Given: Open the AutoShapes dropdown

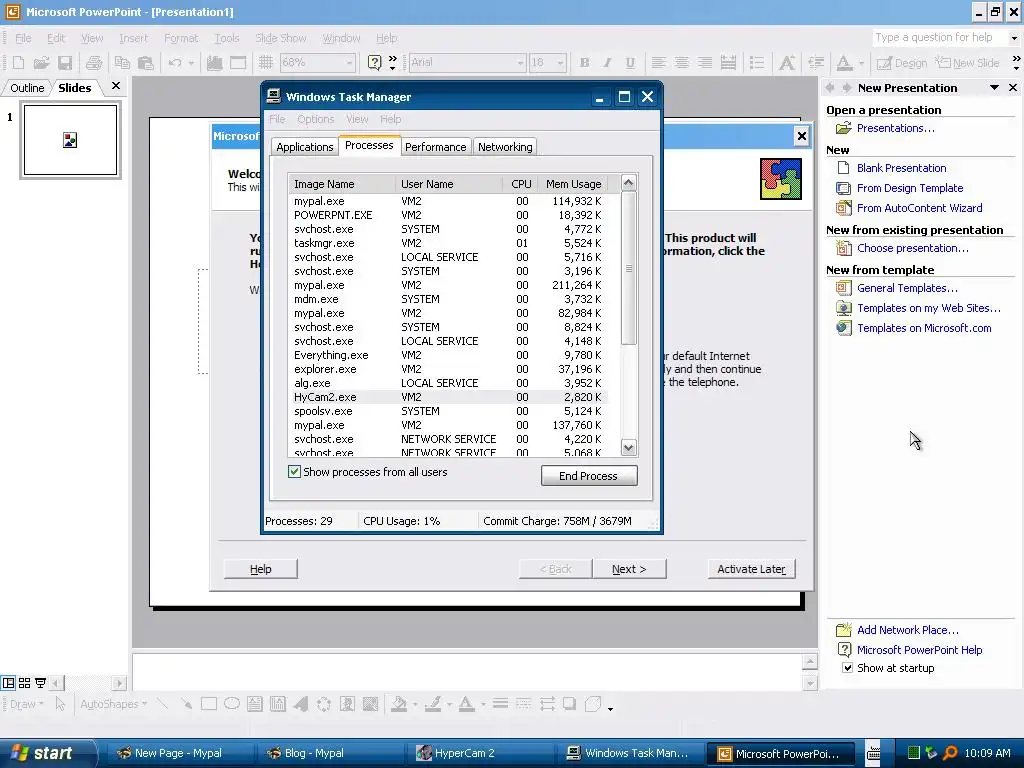Looking at the screenshot, I should tap(114, 704).
